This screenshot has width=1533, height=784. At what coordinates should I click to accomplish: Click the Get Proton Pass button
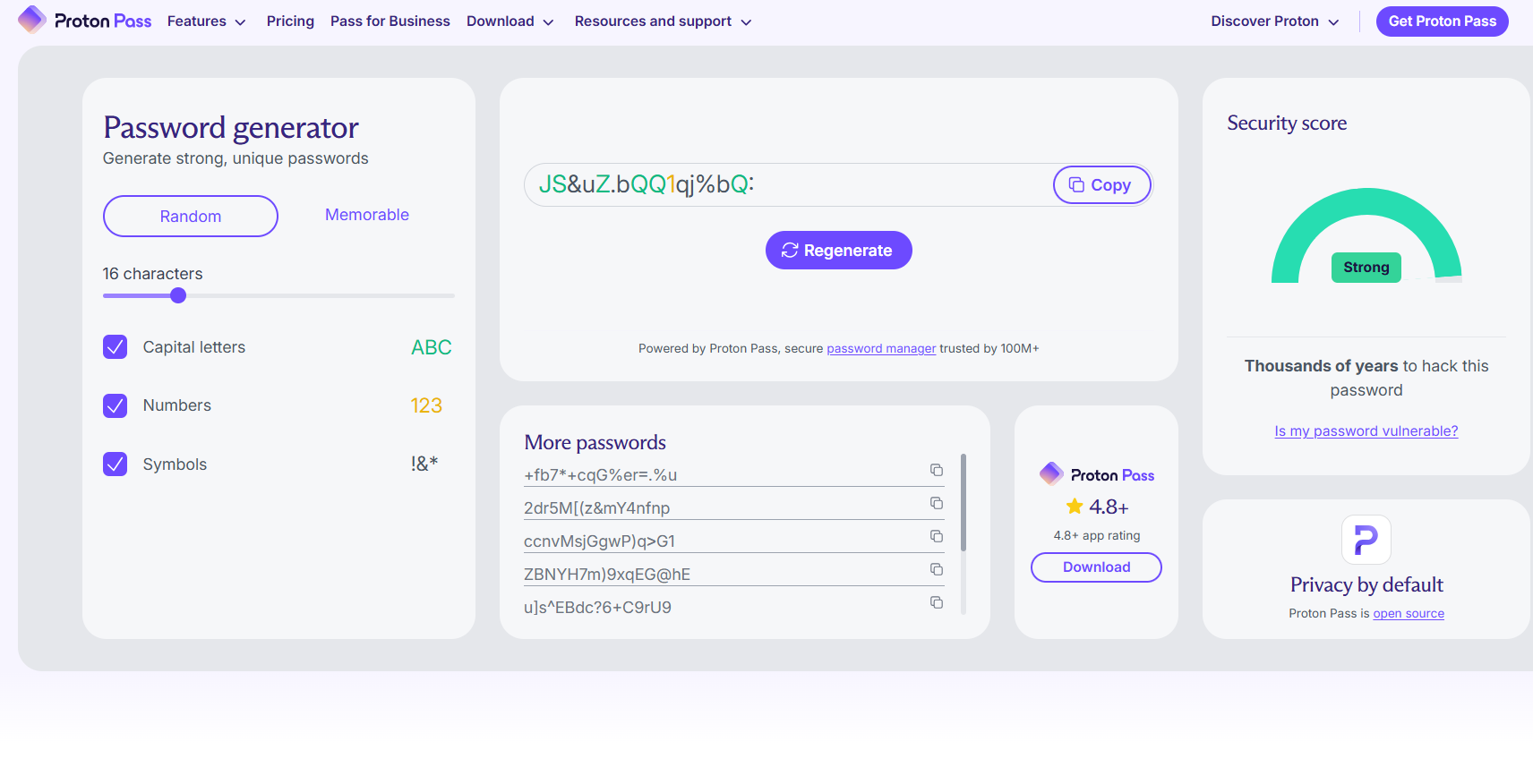pos(1442,21)
